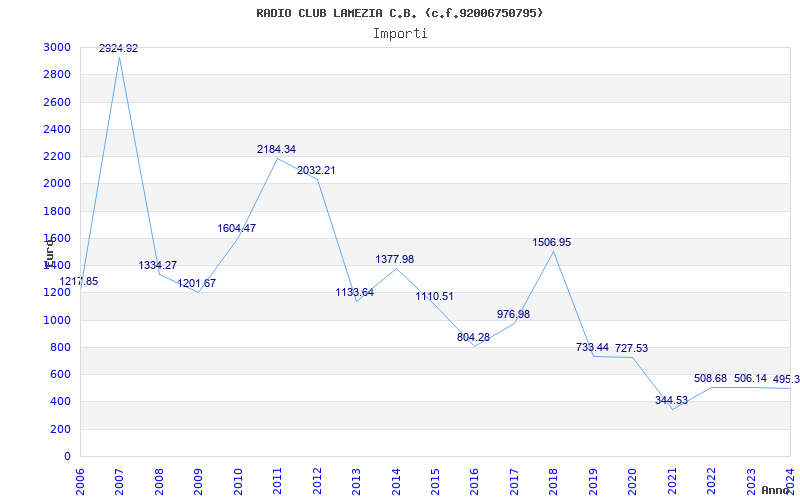Click the 1377.98 data label
800x500 pixels.
pos(395,259)
